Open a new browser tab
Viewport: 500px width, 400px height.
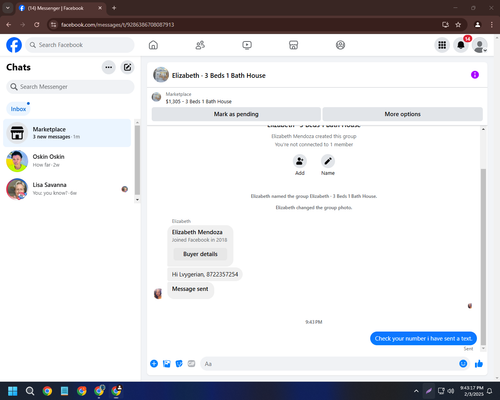click(x=114, y=8)
